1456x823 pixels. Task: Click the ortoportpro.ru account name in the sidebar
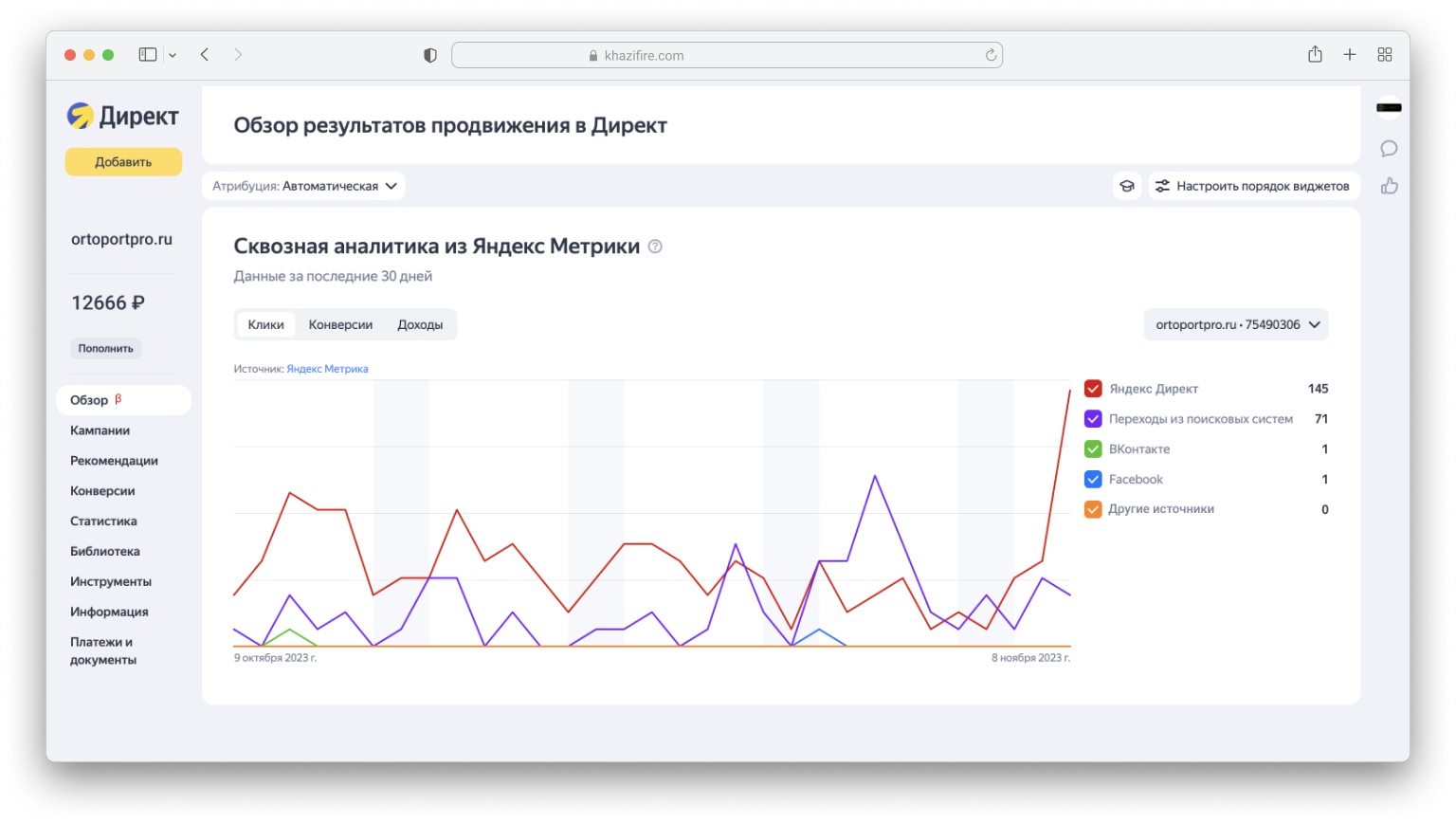[121, 240]
